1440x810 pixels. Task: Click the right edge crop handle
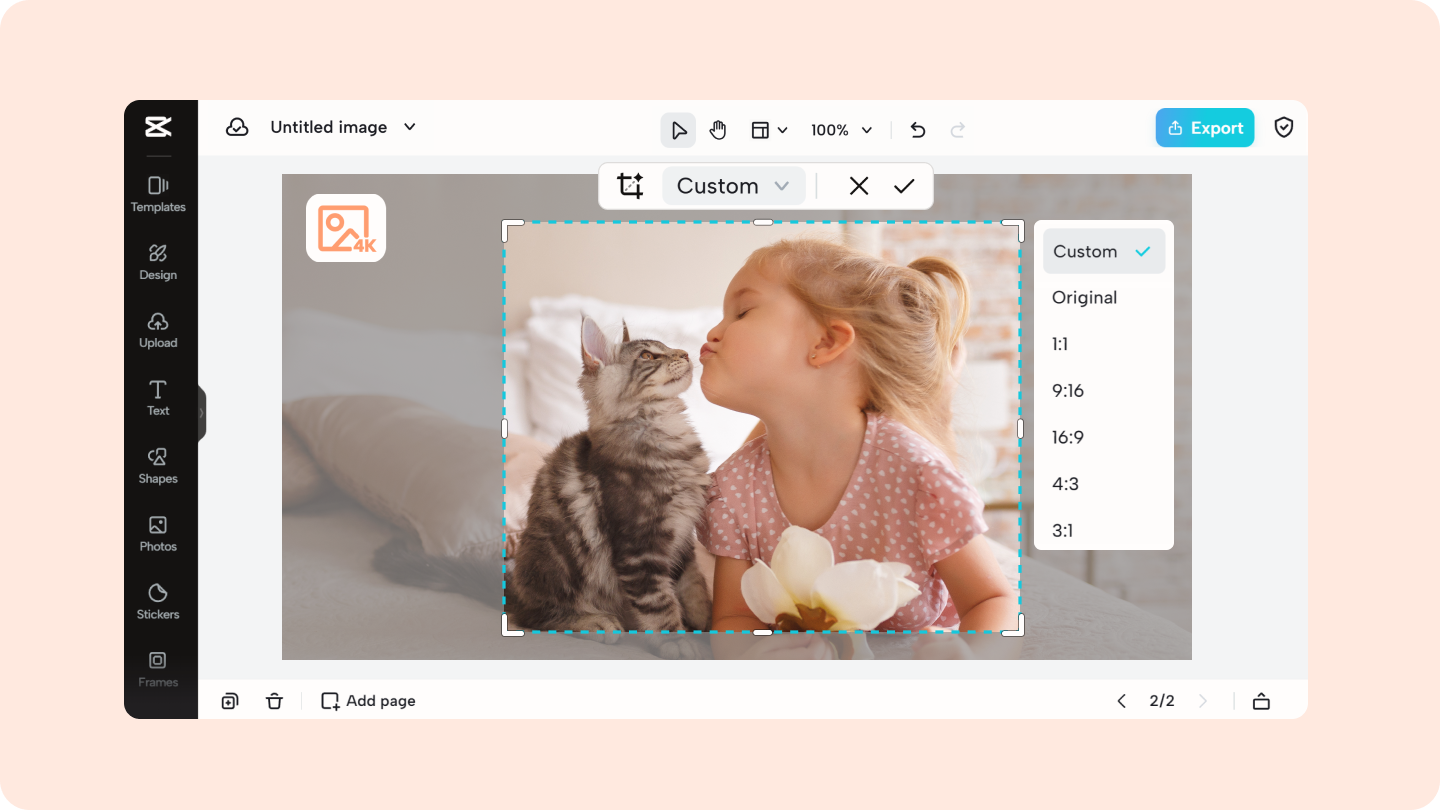(1020, 428)
